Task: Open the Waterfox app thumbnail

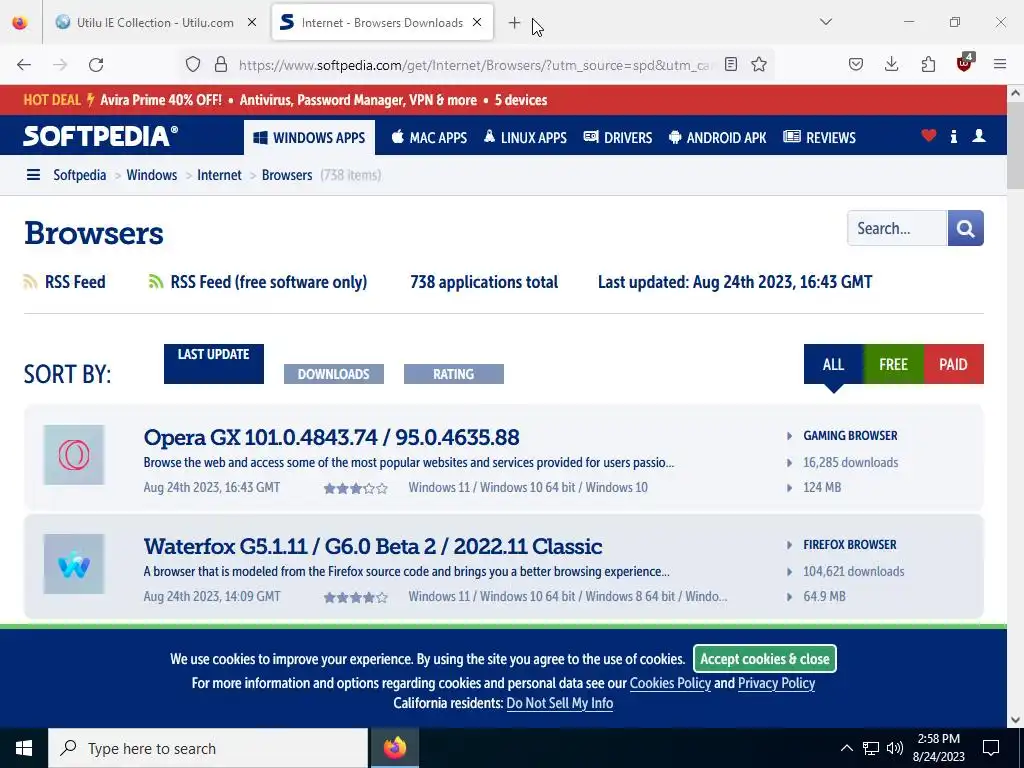Action: [x=74, y=564]
